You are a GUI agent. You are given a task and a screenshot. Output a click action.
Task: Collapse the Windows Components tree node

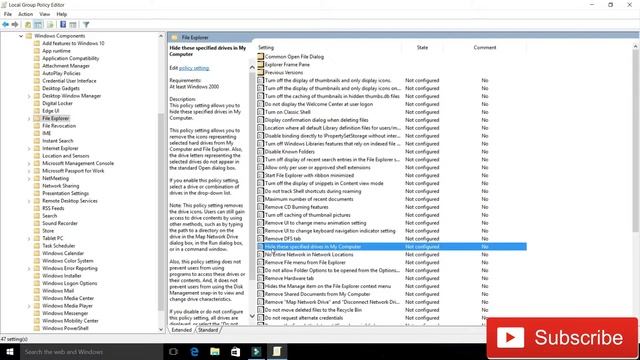21,36
